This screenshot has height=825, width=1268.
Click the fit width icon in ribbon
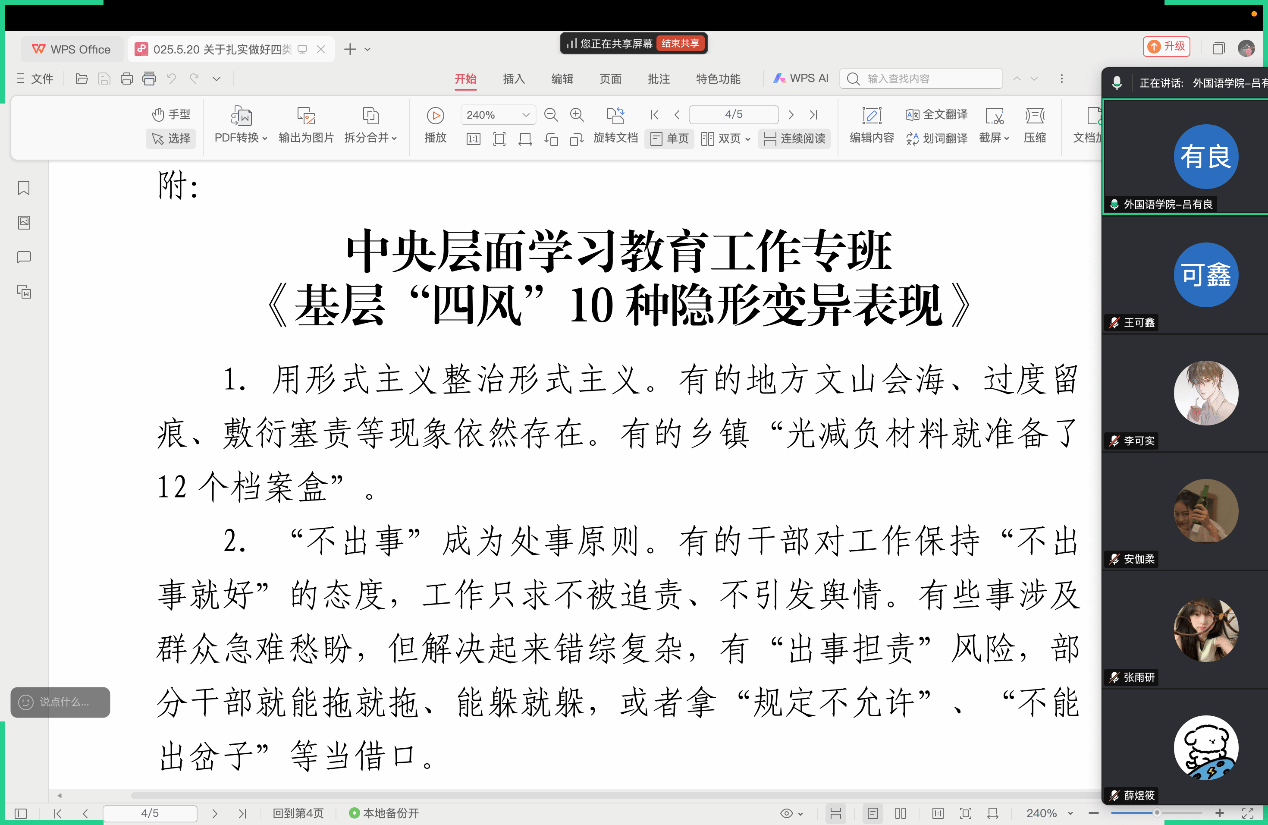click(525, 139)
